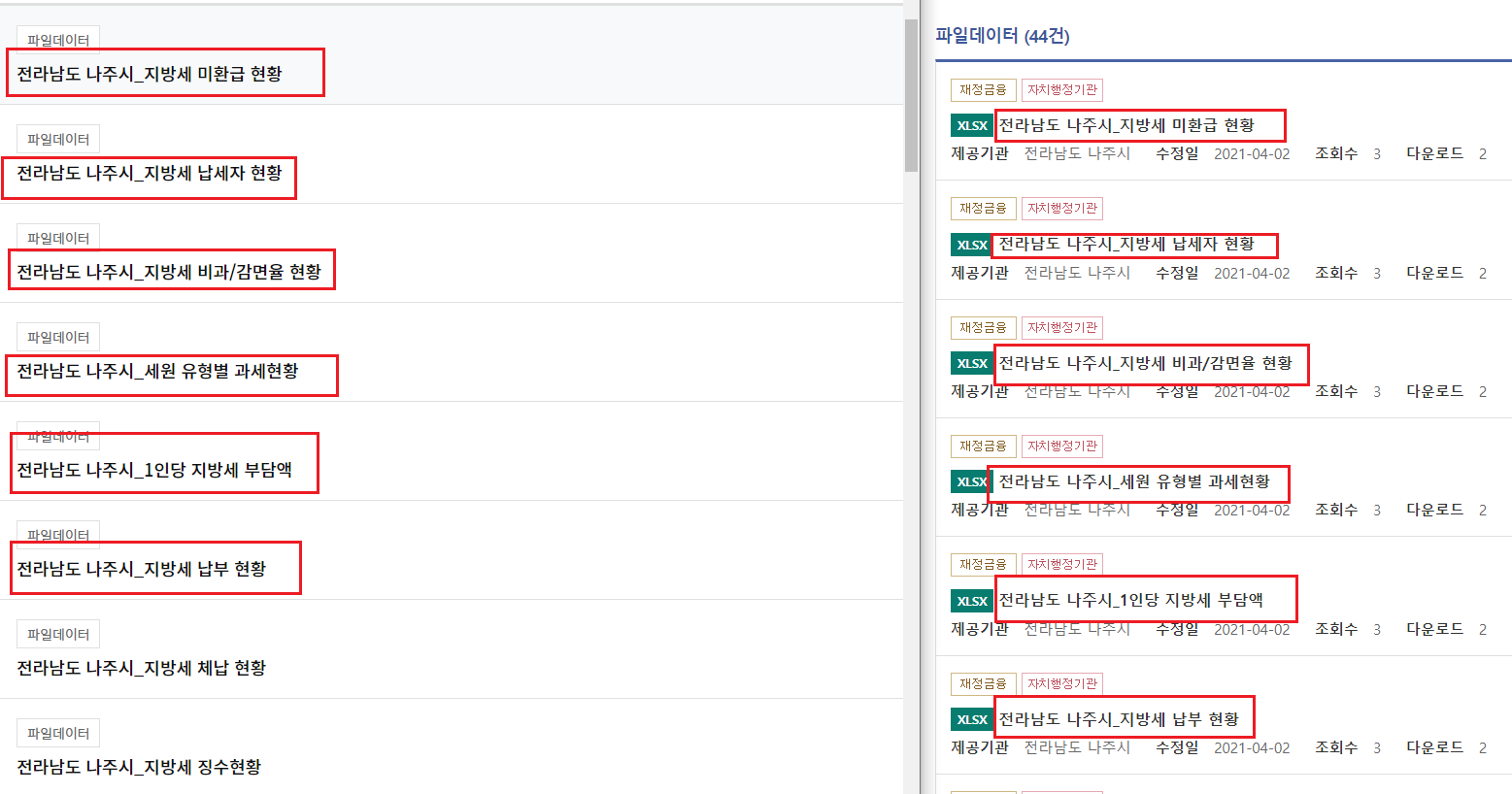This screenshot has height=794, width=1512.
Task: Click 재정금융 tag above 지방세 미환급 현황
Action: [984, 89]
